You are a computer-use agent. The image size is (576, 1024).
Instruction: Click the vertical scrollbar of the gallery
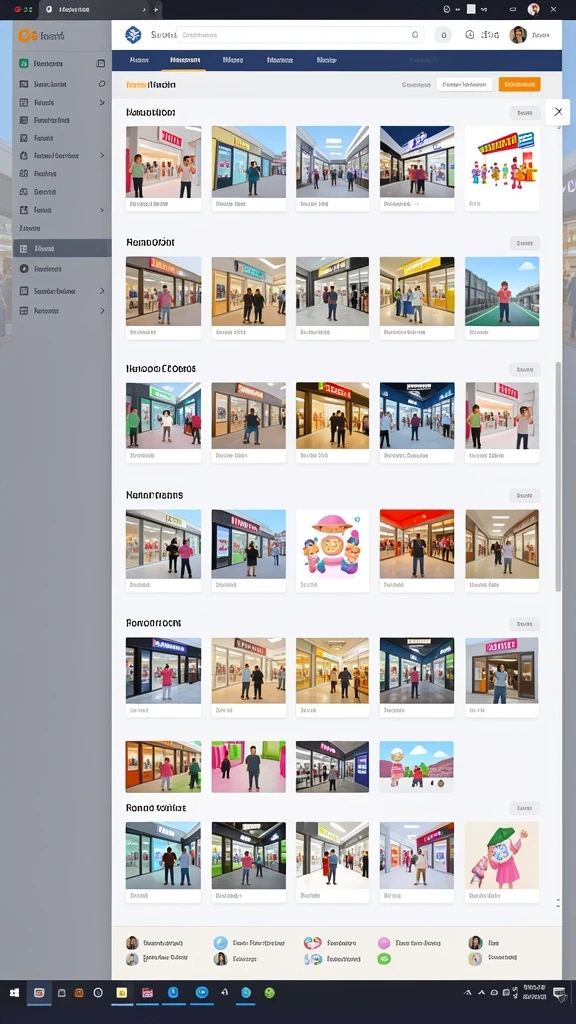click(558, 477)
